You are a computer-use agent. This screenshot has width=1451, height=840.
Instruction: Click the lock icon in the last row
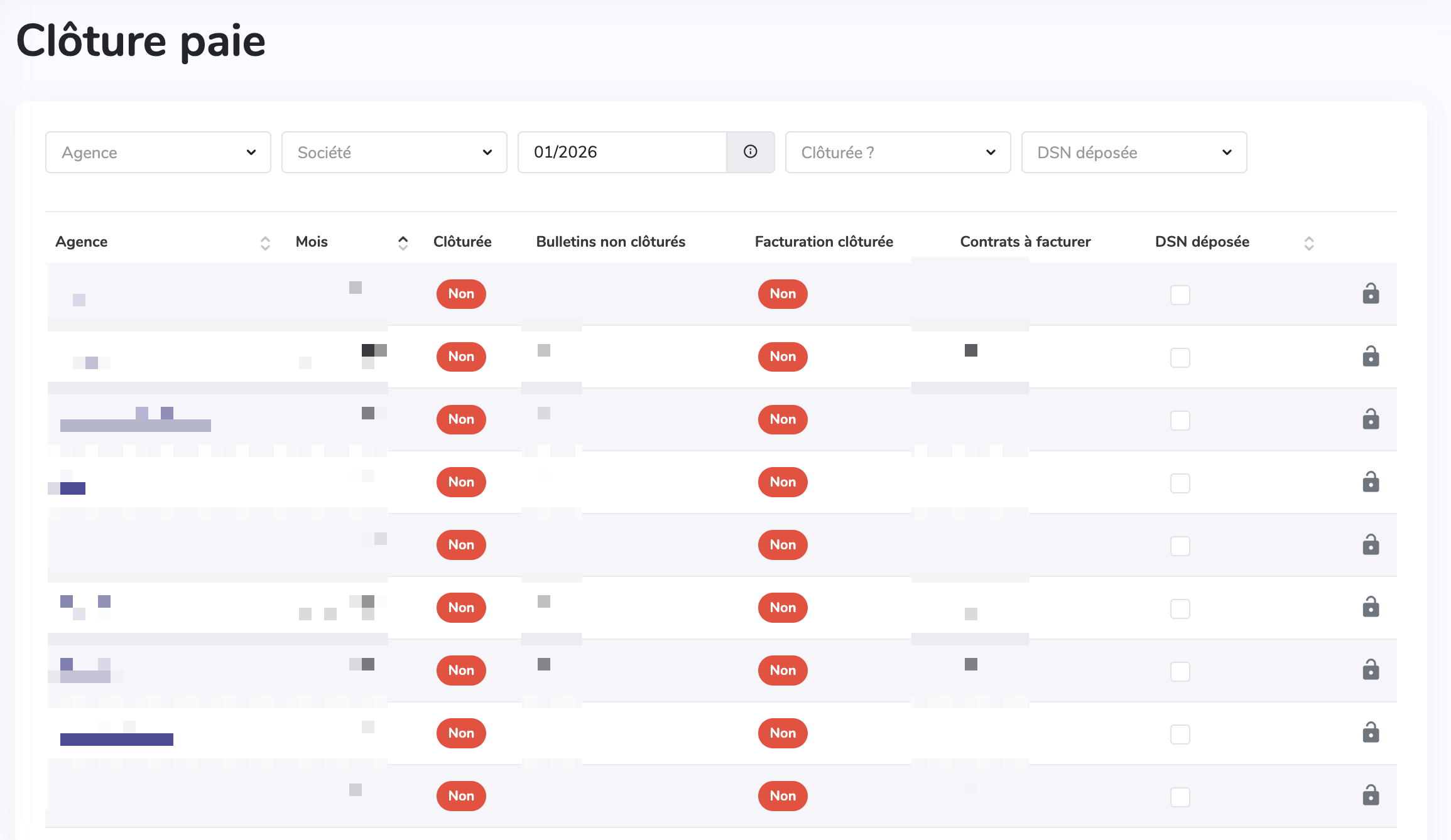[x=1371, y=795]
